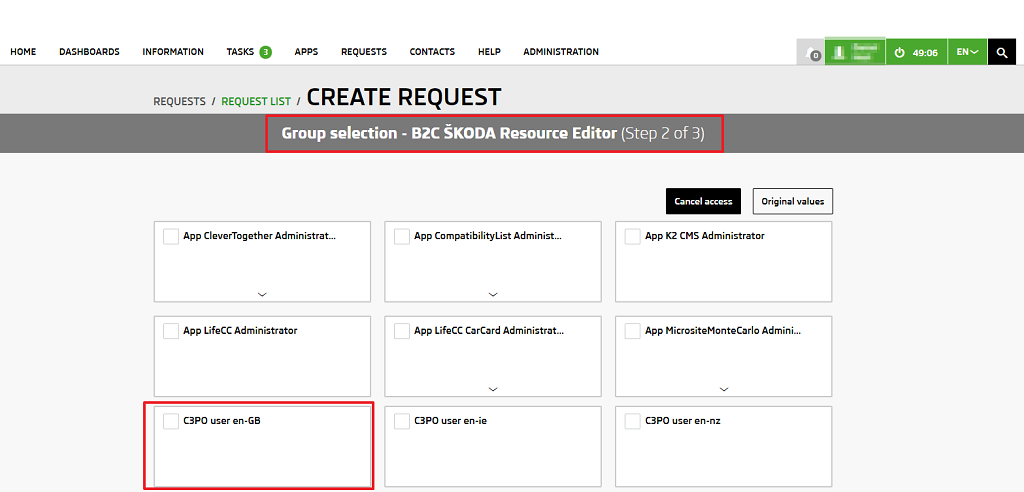
Task: Expand the App CompatibilityList card chevron
Action: point(493,295)
